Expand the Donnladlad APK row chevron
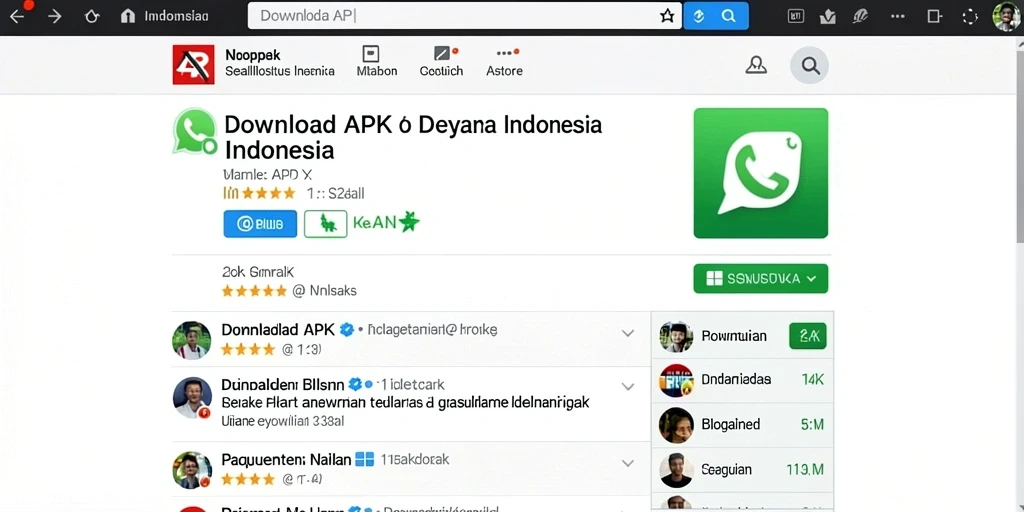The width and height of the screenshot is (1024, 512). pyautogui.click(x=628, y=333)
